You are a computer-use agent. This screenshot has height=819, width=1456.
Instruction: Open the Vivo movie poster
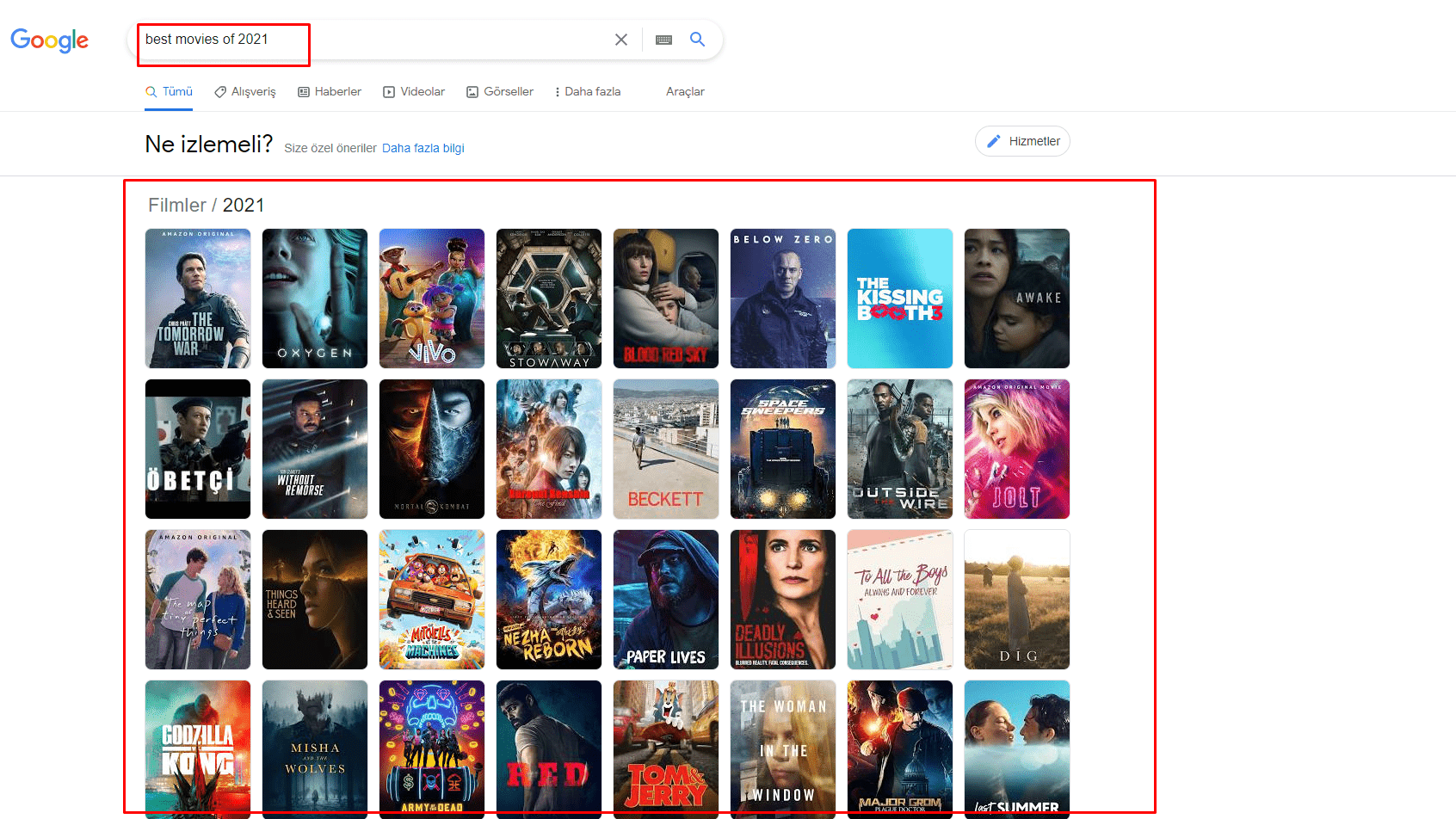click(432, 299)
